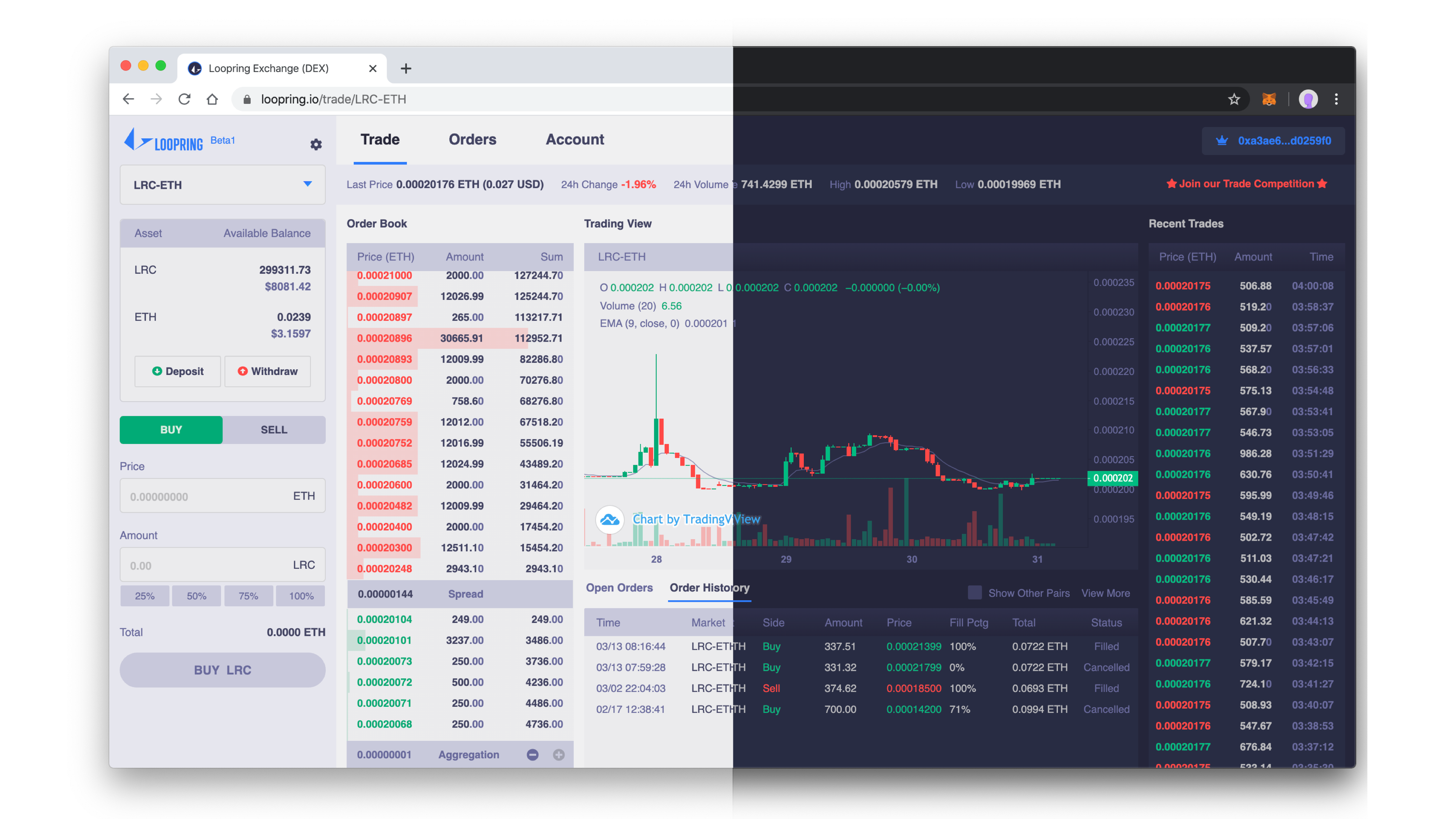Screen dimensions: 1456x819
Task: Click the Loopring logo
Action: pyautogui.click(x=163, y=140)
